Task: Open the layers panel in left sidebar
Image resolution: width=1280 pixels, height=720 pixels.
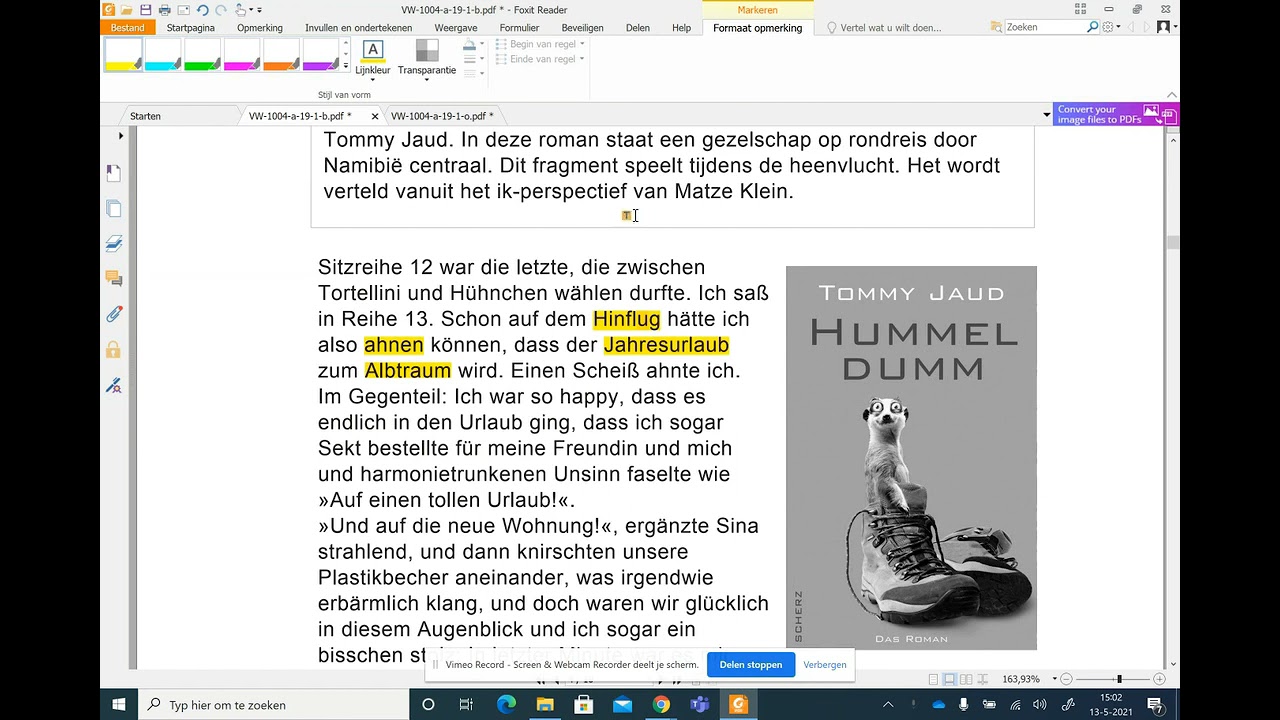Action: [x=113, y=243]
